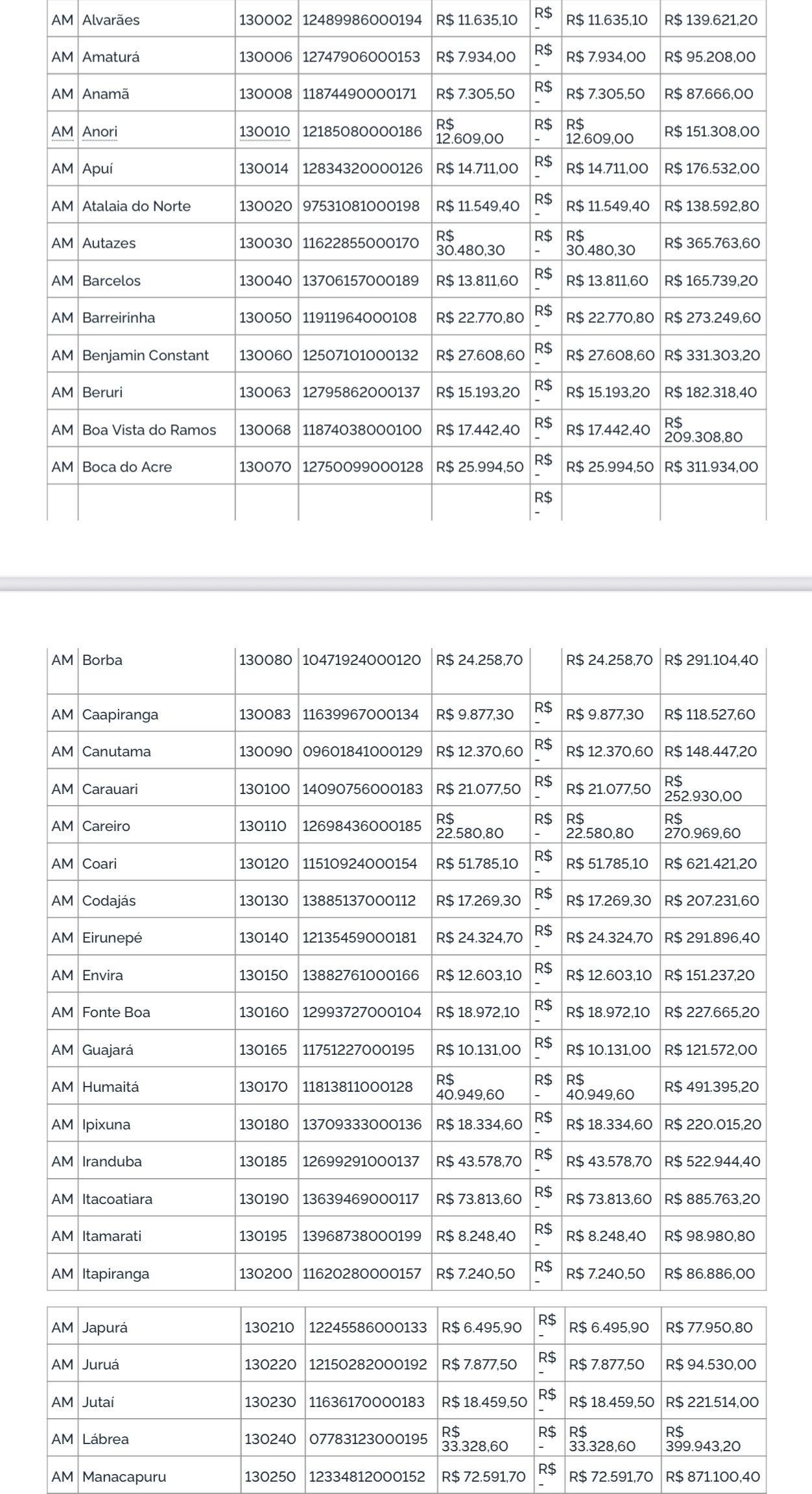812x1494 pixels.
Task: Select the Atalaia do Norte cell
Action: [156, 206]
